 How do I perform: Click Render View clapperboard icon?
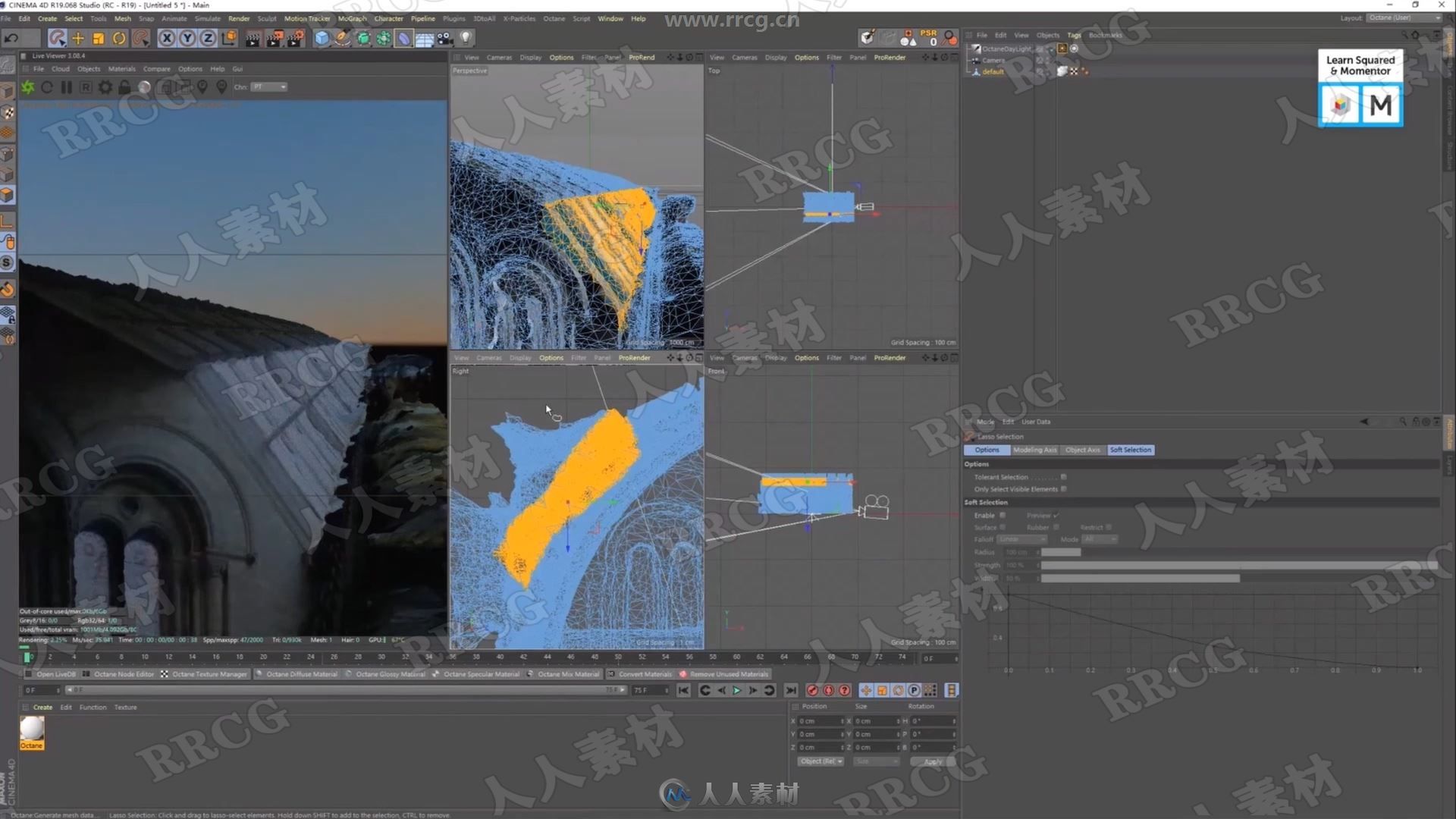[253, 38]
